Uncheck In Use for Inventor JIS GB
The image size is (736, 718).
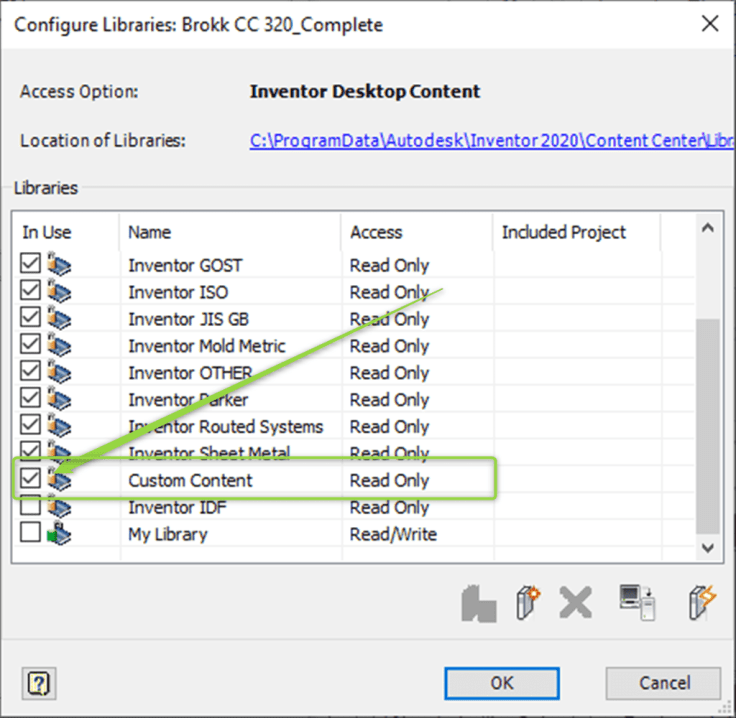[x=31, y=318]
